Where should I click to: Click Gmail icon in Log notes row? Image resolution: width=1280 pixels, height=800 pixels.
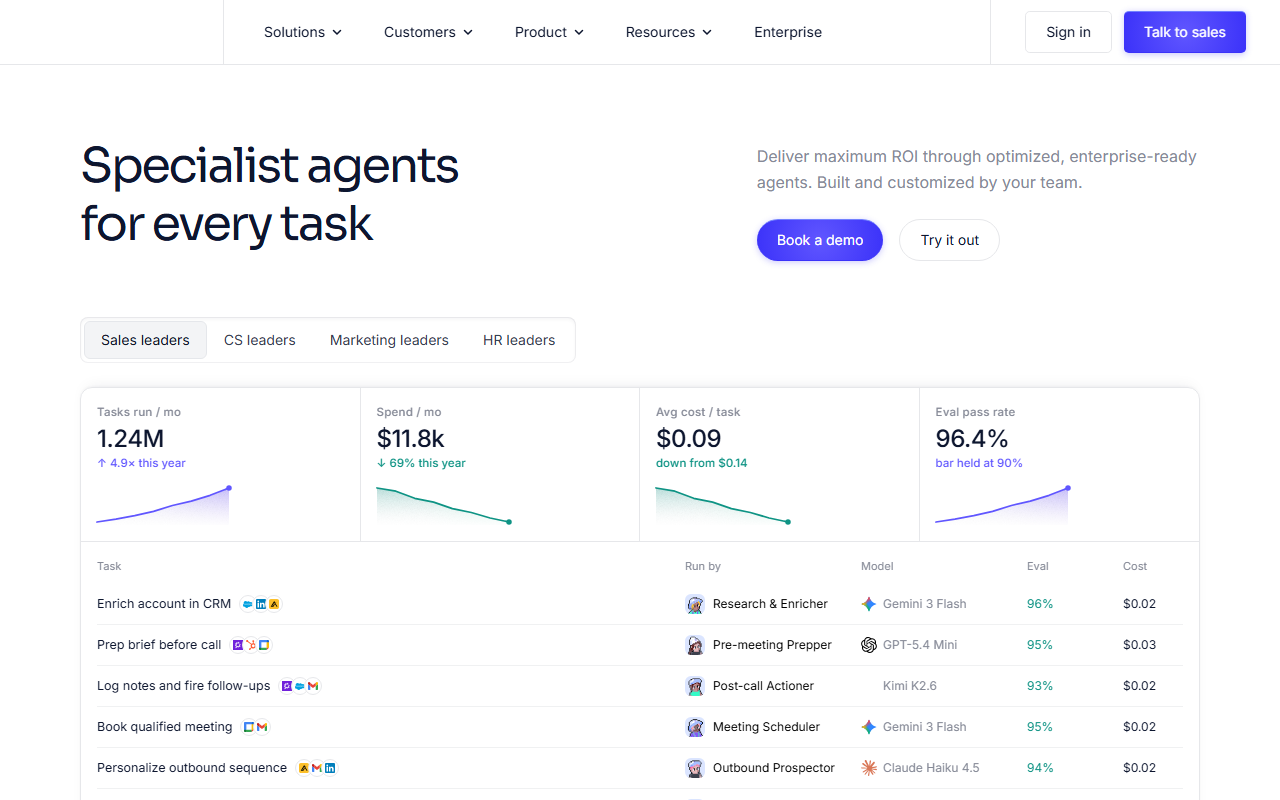pos(313,686)
